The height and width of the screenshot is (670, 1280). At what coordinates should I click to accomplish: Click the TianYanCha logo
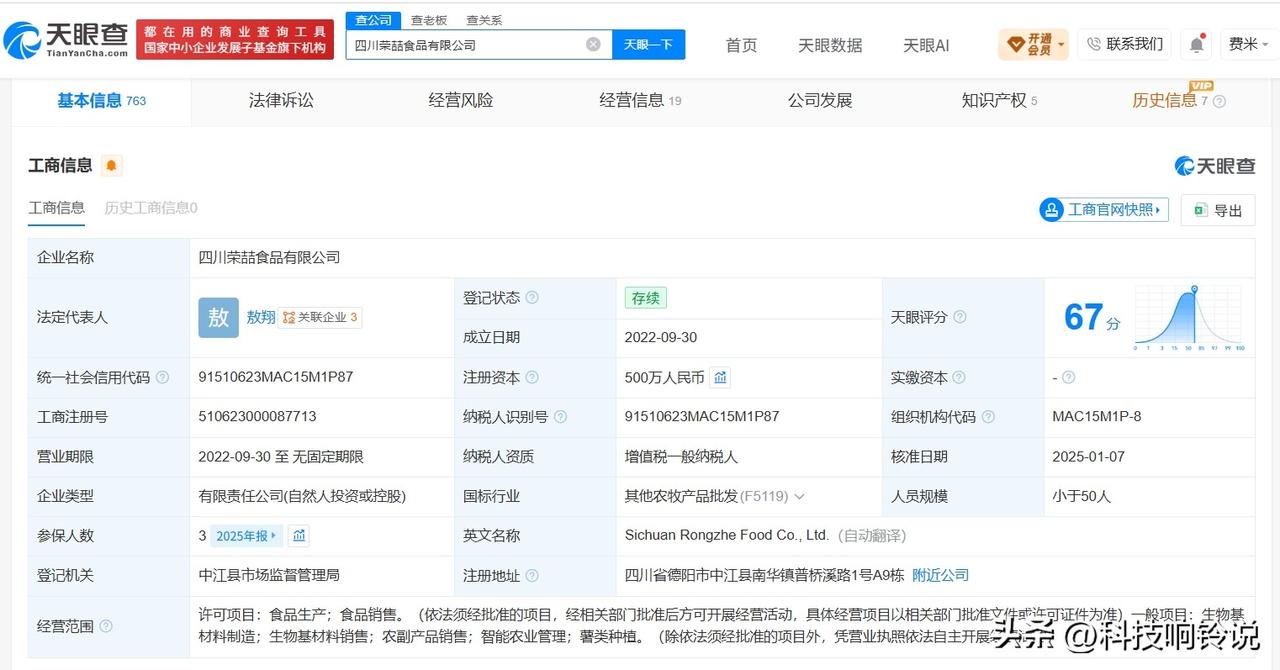coord(66,40)
